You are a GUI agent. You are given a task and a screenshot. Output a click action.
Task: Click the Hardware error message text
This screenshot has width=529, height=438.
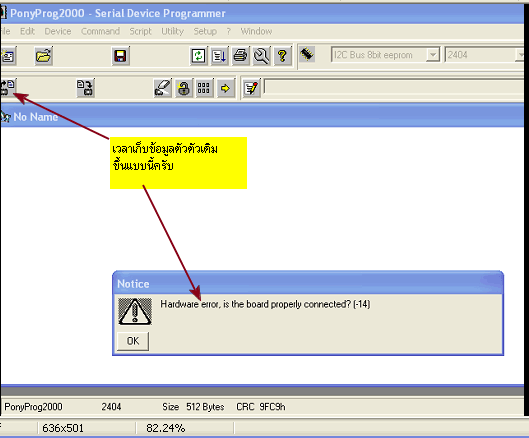pyautogui.click(x=265, y=304)
